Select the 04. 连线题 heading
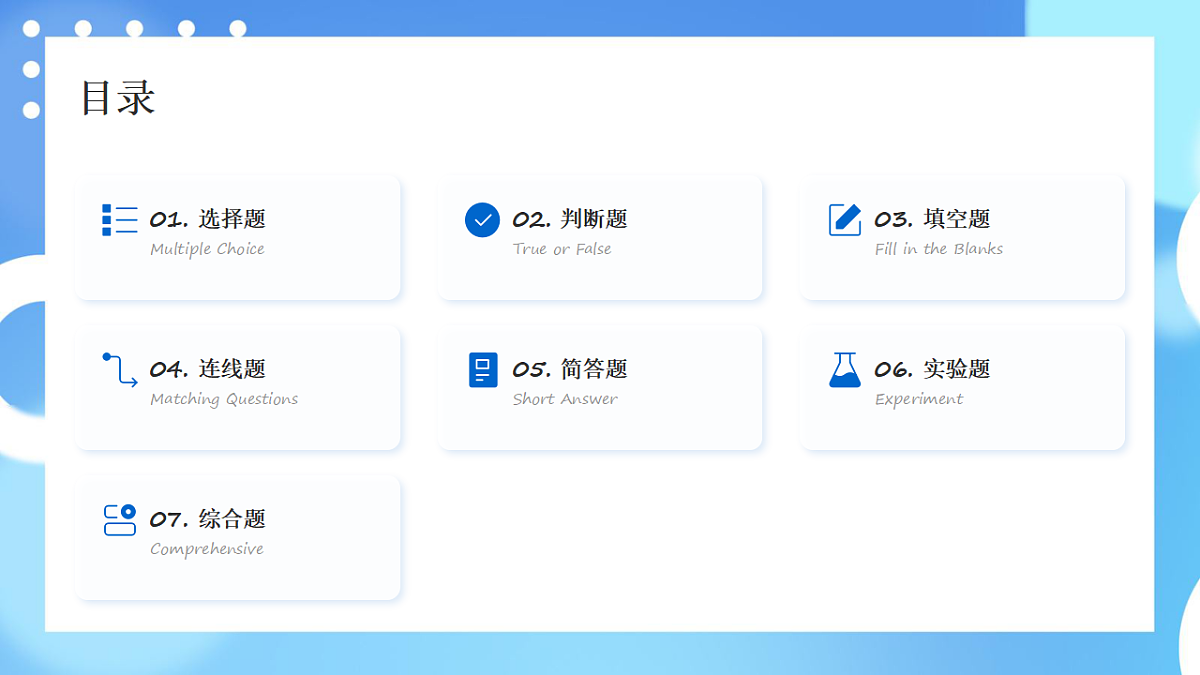Viewport: 1200px width, 675px height. pos(208,369)
